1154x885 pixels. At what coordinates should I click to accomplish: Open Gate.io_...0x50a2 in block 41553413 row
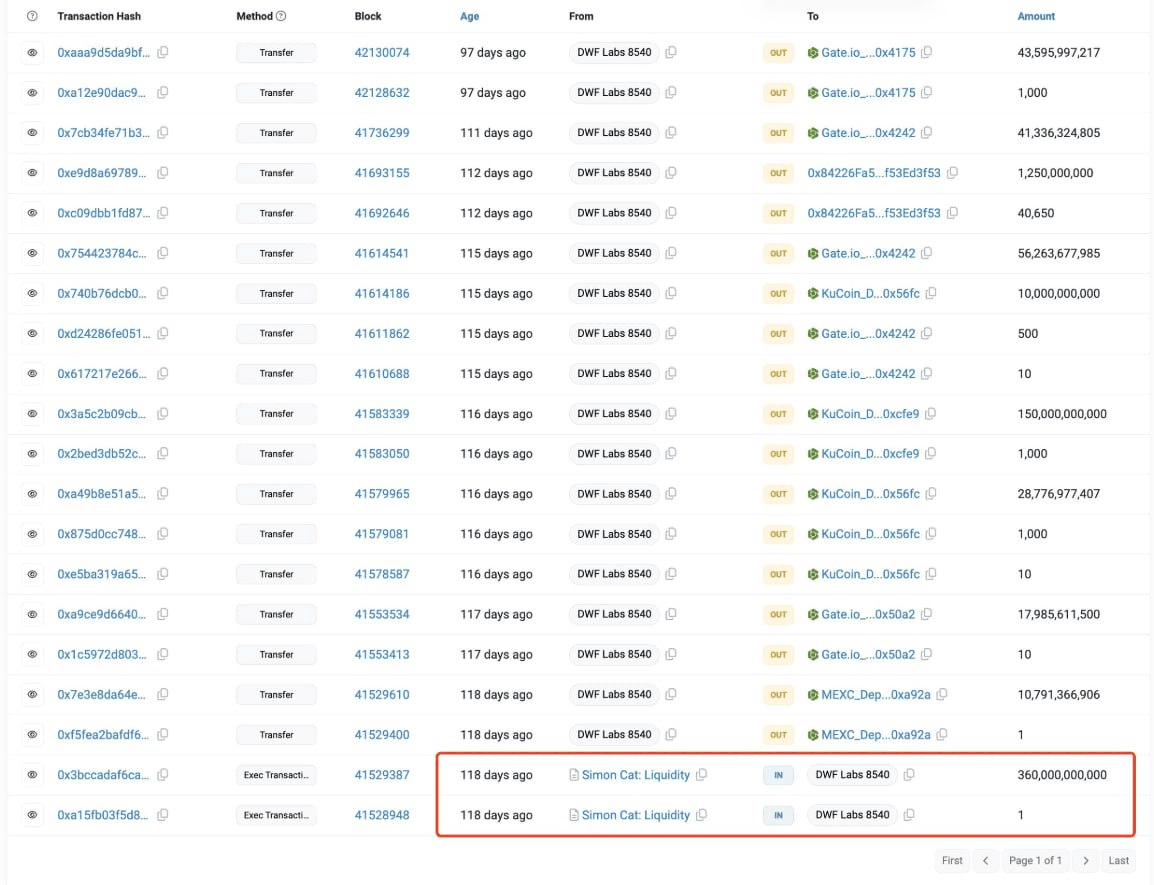coord(868,654)
